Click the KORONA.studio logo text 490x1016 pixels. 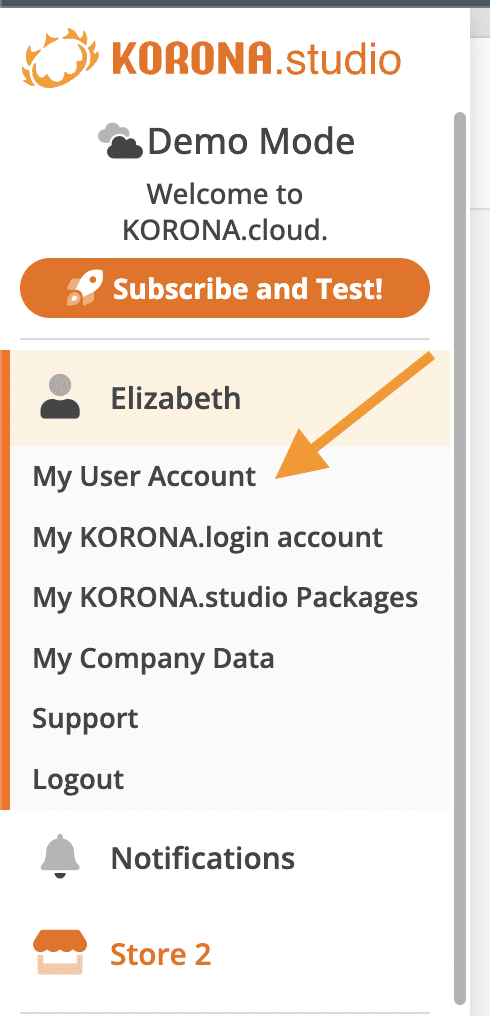pos(257,59)
